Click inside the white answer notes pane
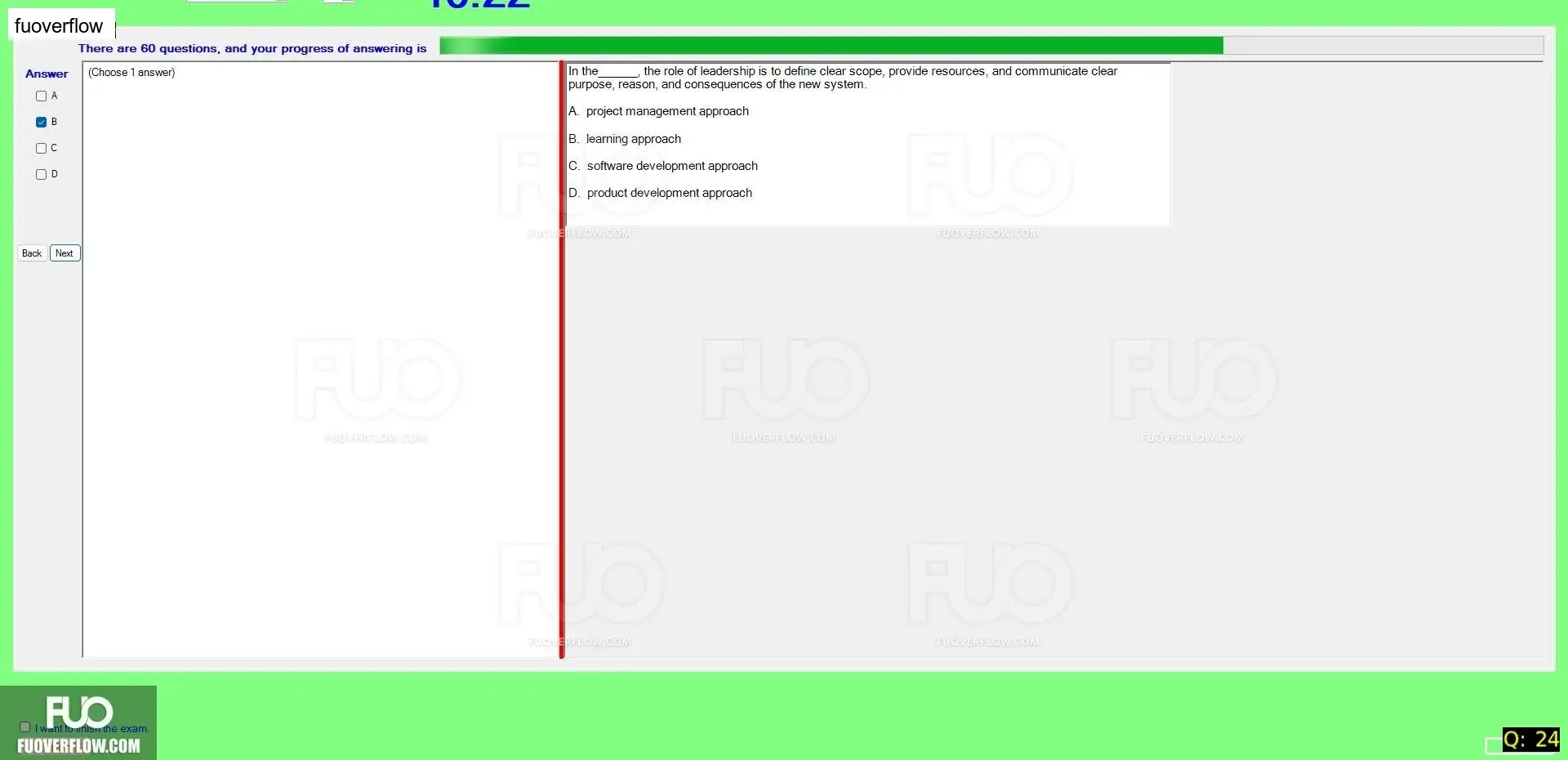 [x=320, y=360]
